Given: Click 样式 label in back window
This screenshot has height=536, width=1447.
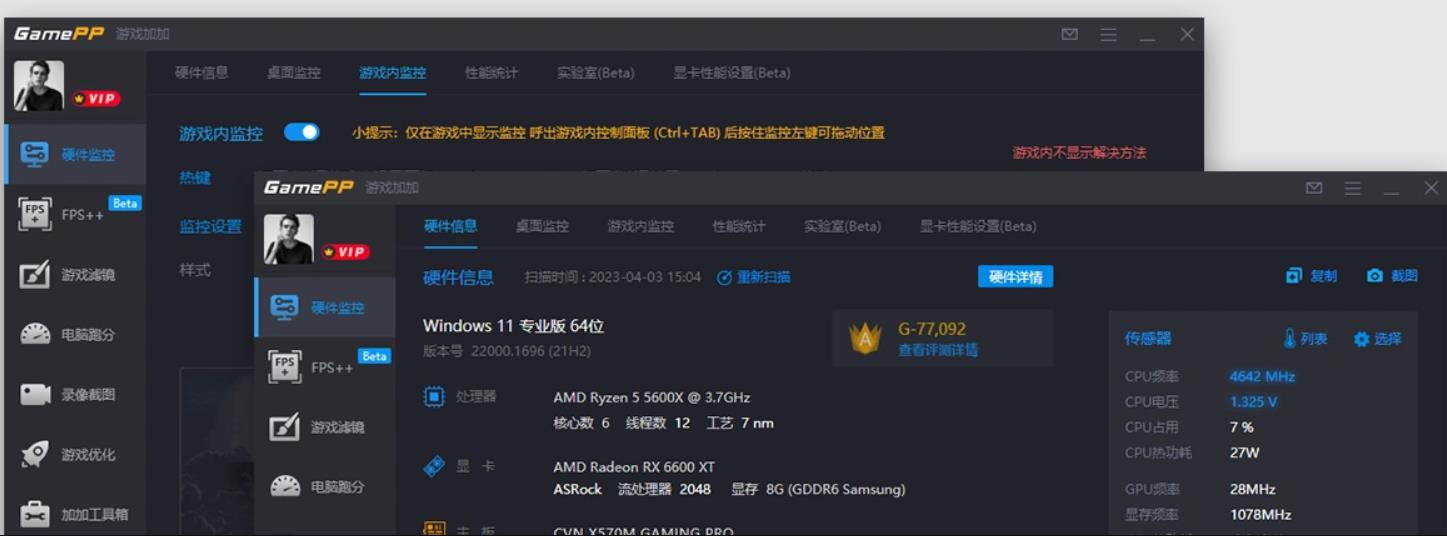Looking at the screenshot, I should coord(194,270).
